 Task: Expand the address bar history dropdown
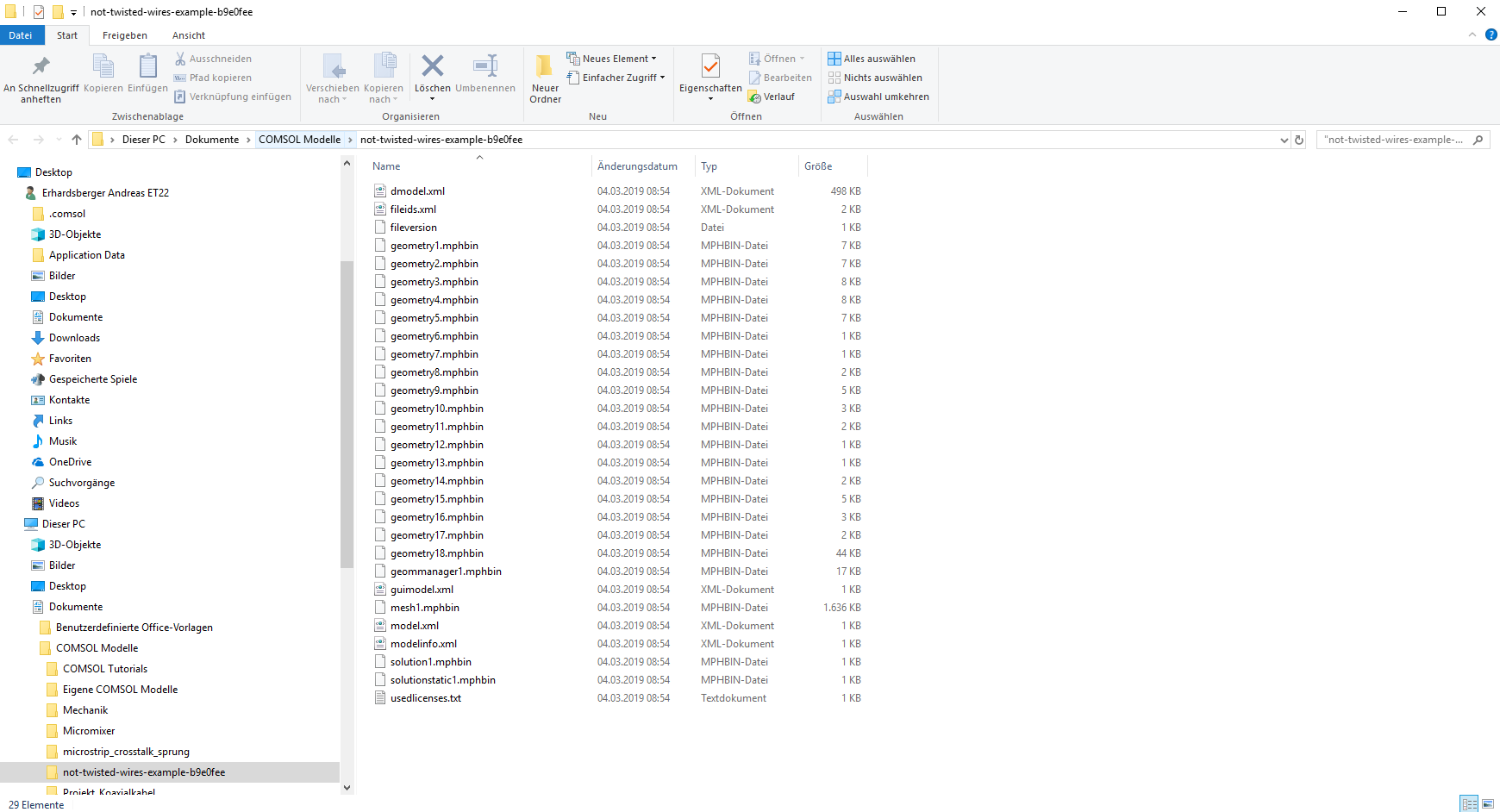[x=1284, y=140]
